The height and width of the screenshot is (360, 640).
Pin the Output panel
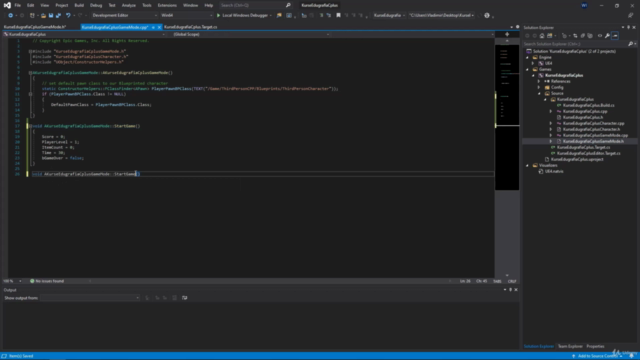tap(511, 290)
